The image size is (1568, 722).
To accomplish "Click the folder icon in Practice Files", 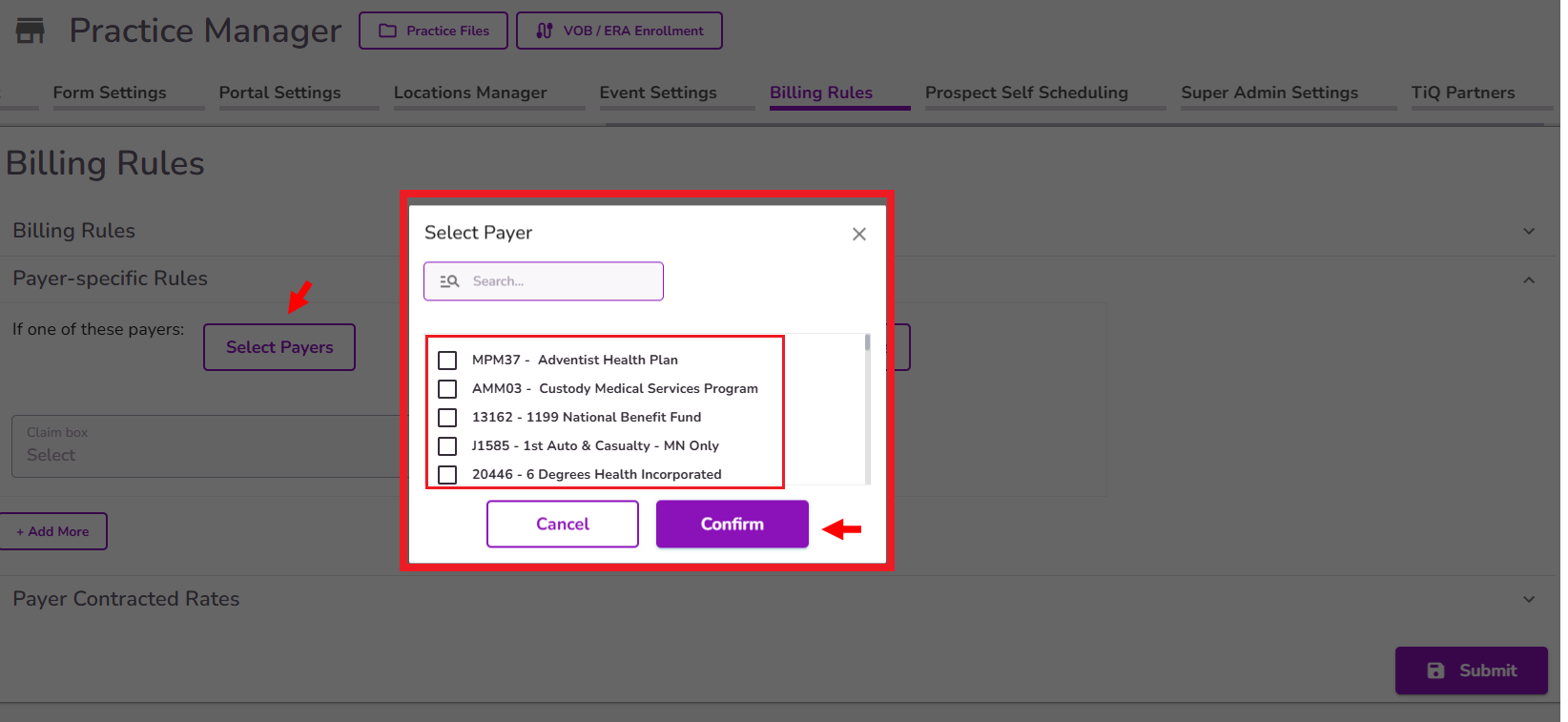I will (387, 31).
